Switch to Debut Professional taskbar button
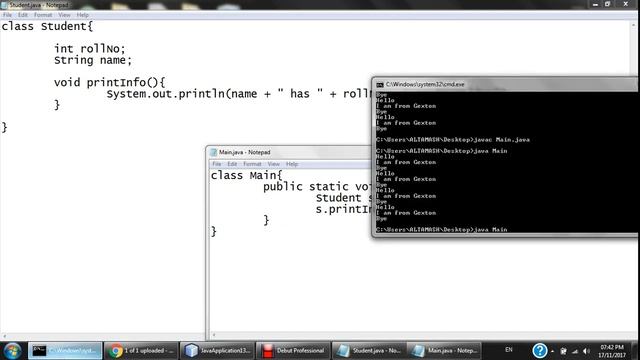Viewport: 640px width, 360px height. click(x=293, y=351)
